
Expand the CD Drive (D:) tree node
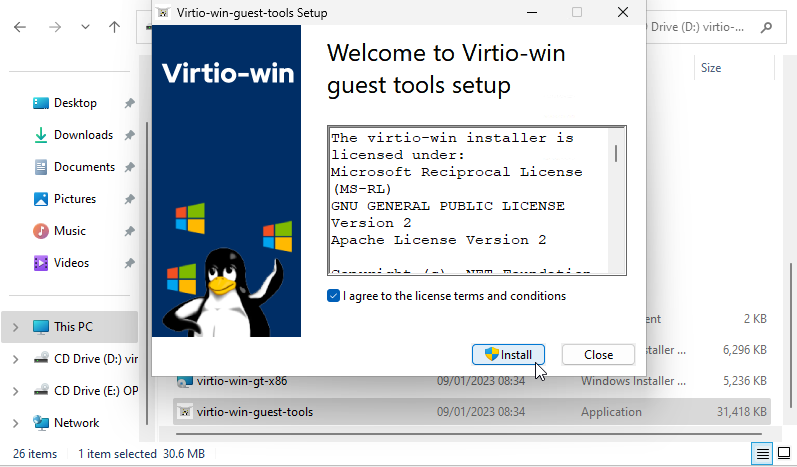tap(15, 359)
